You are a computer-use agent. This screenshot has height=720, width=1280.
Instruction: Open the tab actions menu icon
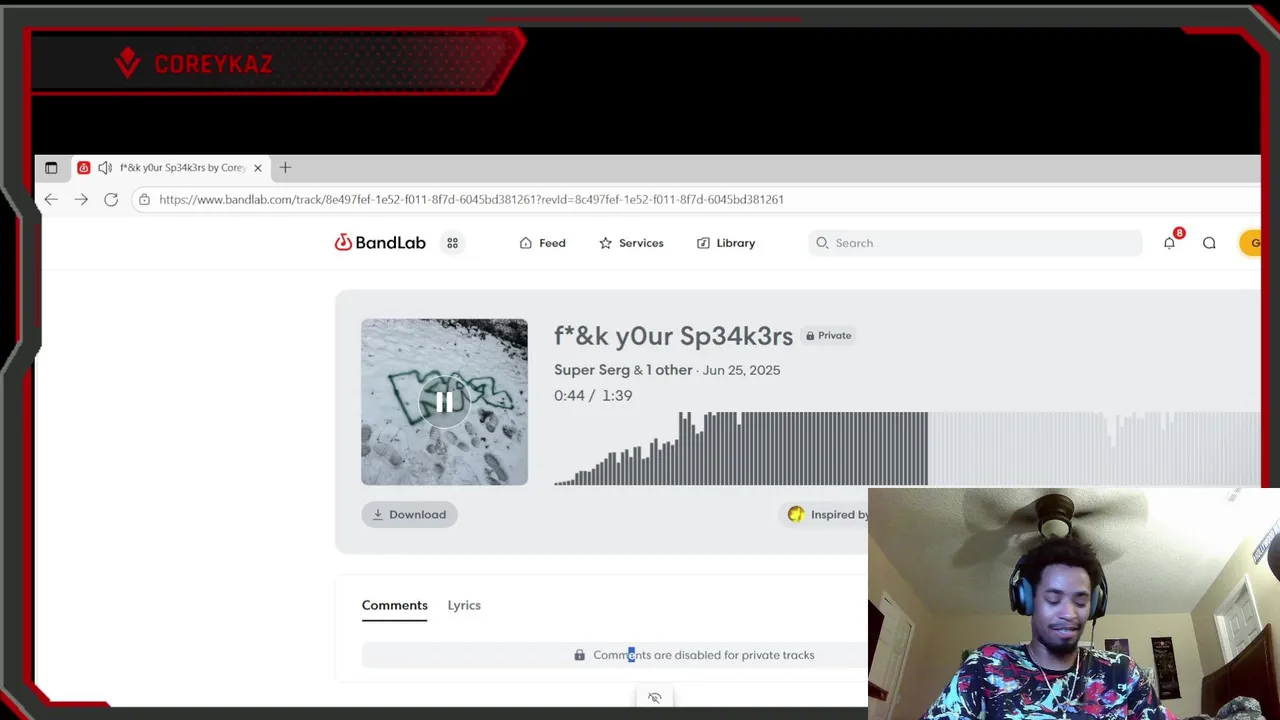point(51,168)
